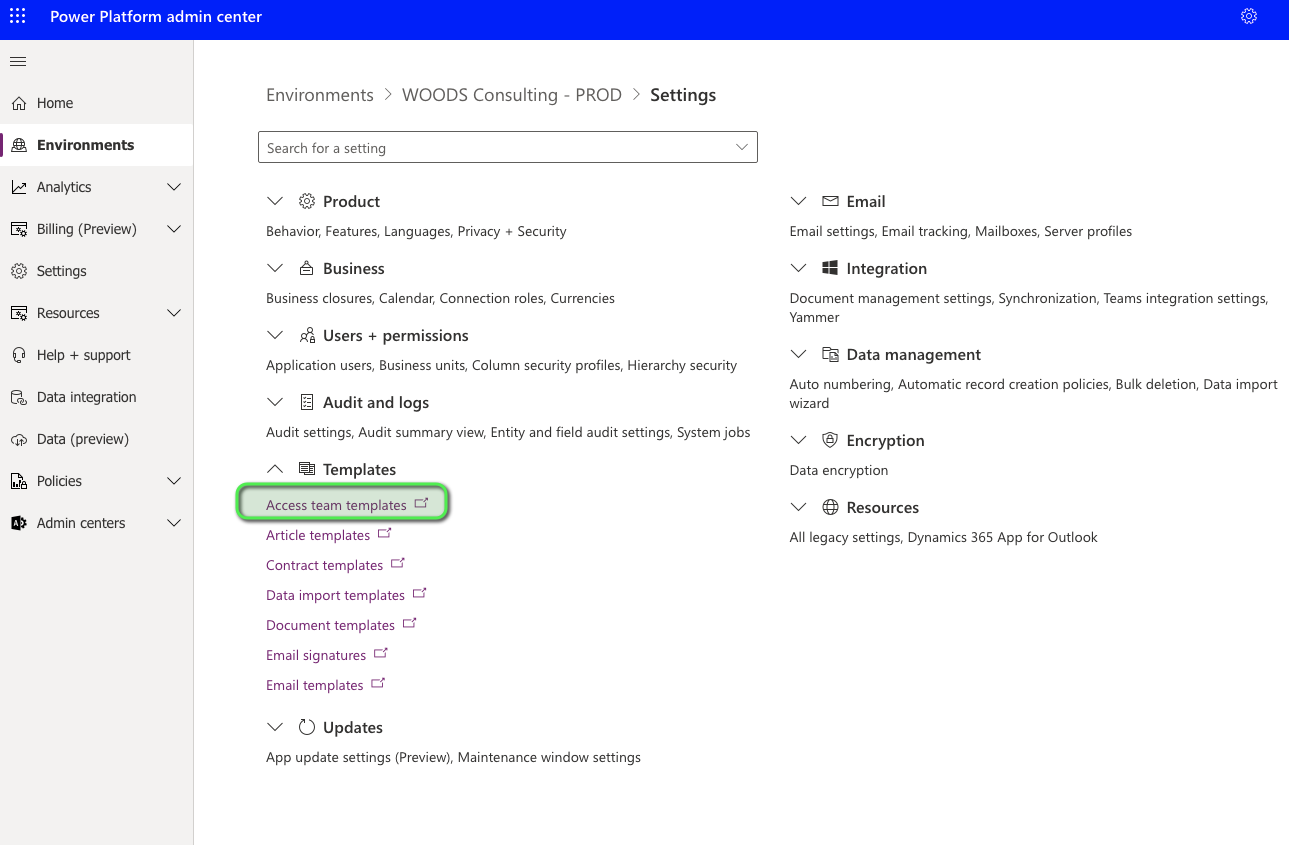Go to Home in the sidebar

[97, 103]
